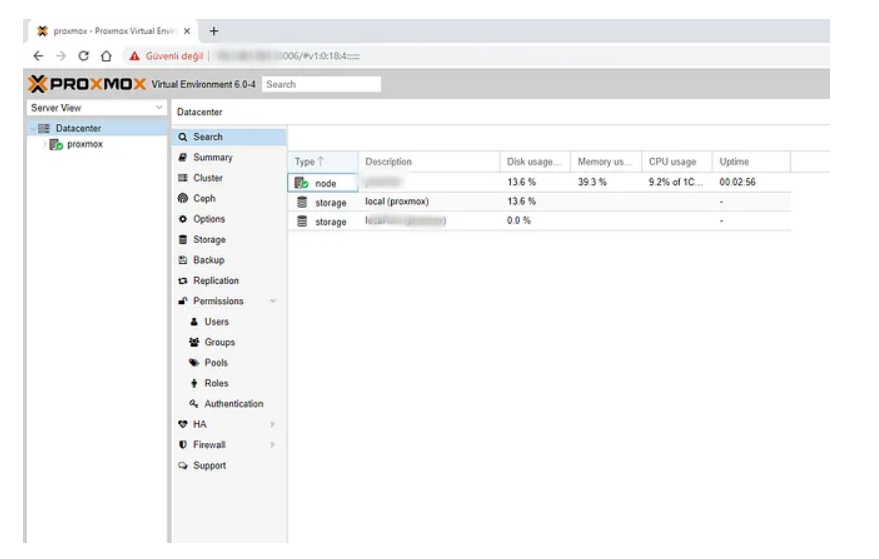
Task: Expand the Firewall submenu arrow
Action: (x=272, y=445)
